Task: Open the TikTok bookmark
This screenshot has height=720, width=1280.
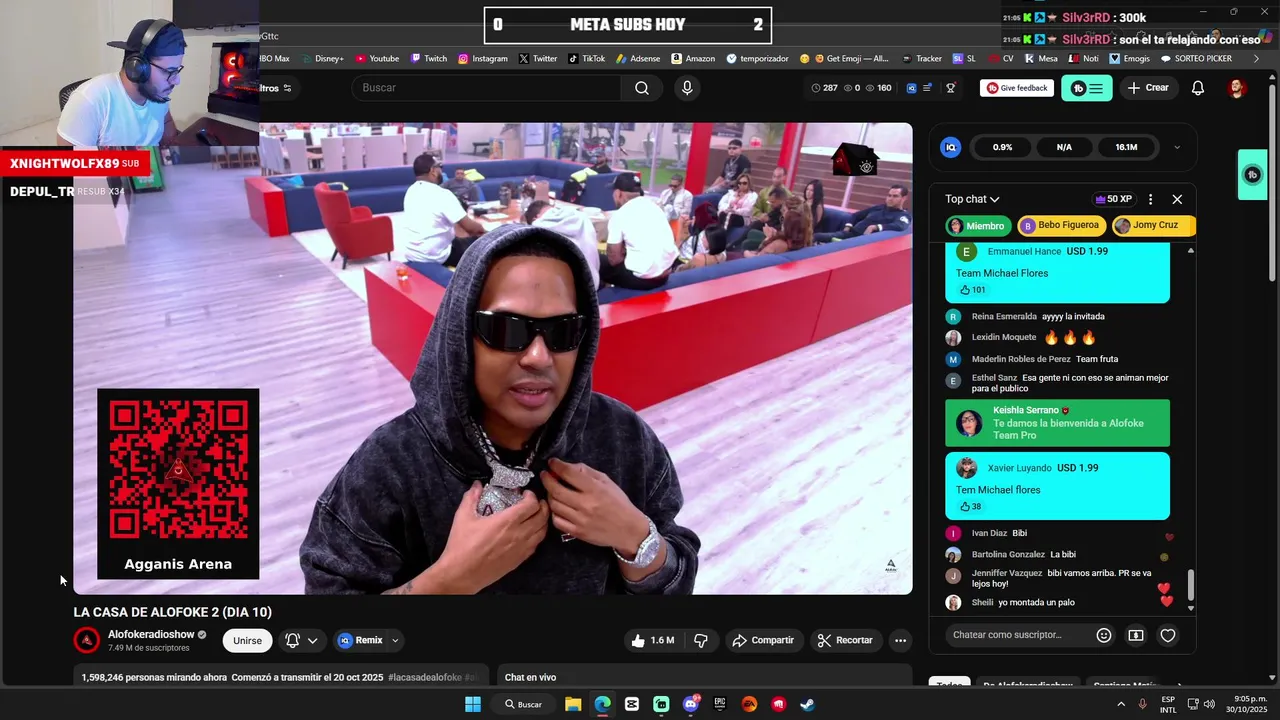Action: (x=586, y=59)
